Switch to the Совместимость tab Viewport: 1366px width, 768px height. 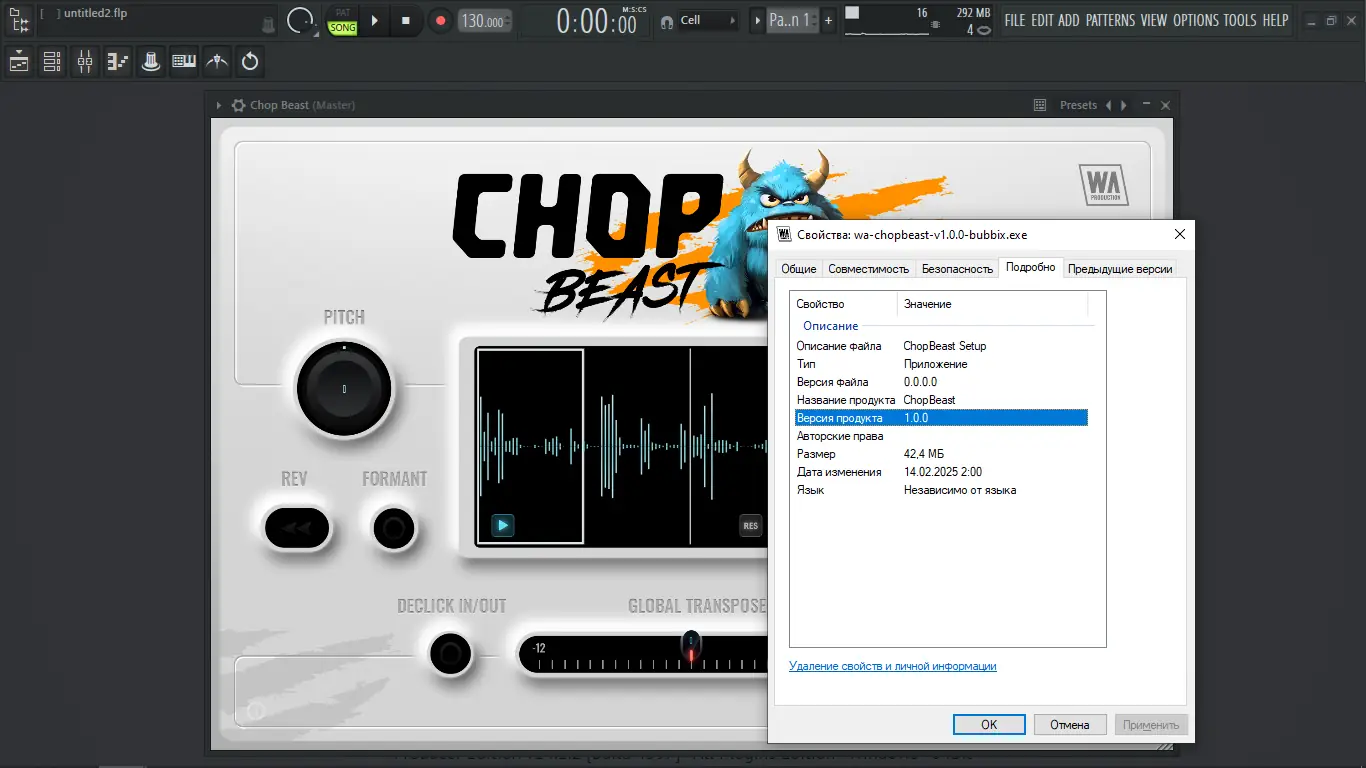tap(869, 269)
